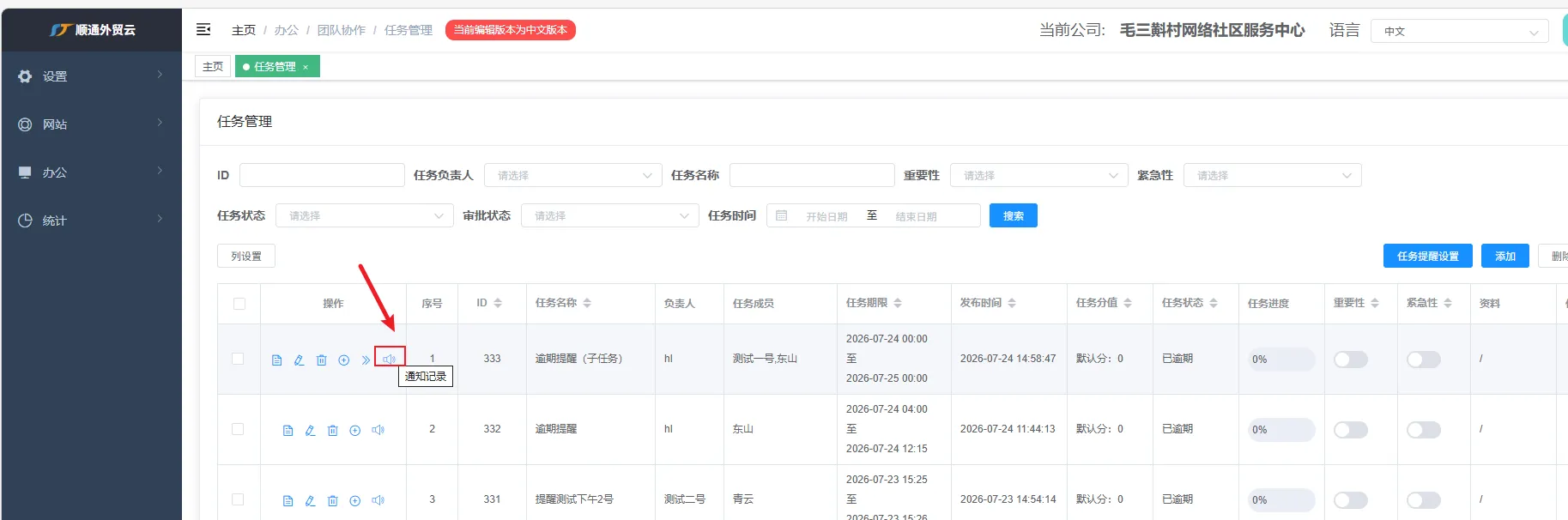Click the edit pencil for task 331
The image size is (1568, 520).
pyautogui.click(x=310, y=501)
